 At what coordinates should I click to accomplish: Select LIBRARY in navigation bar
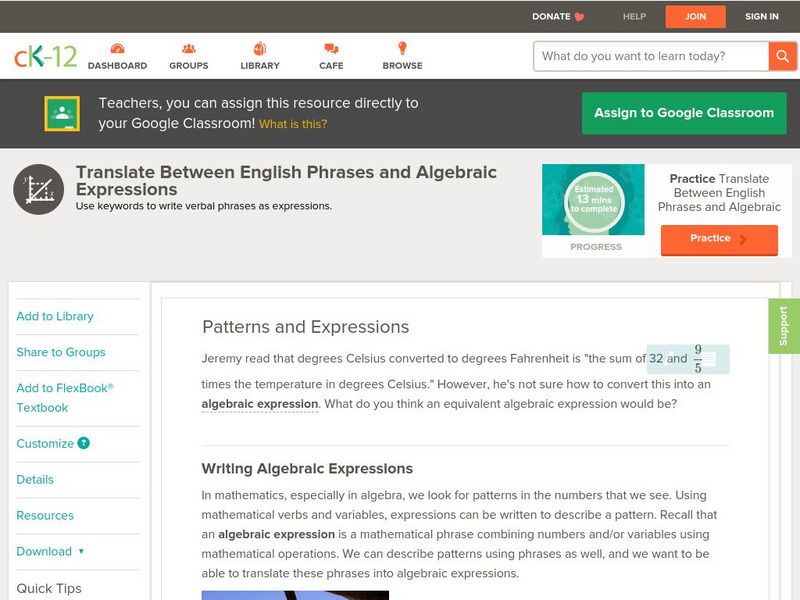260,65
